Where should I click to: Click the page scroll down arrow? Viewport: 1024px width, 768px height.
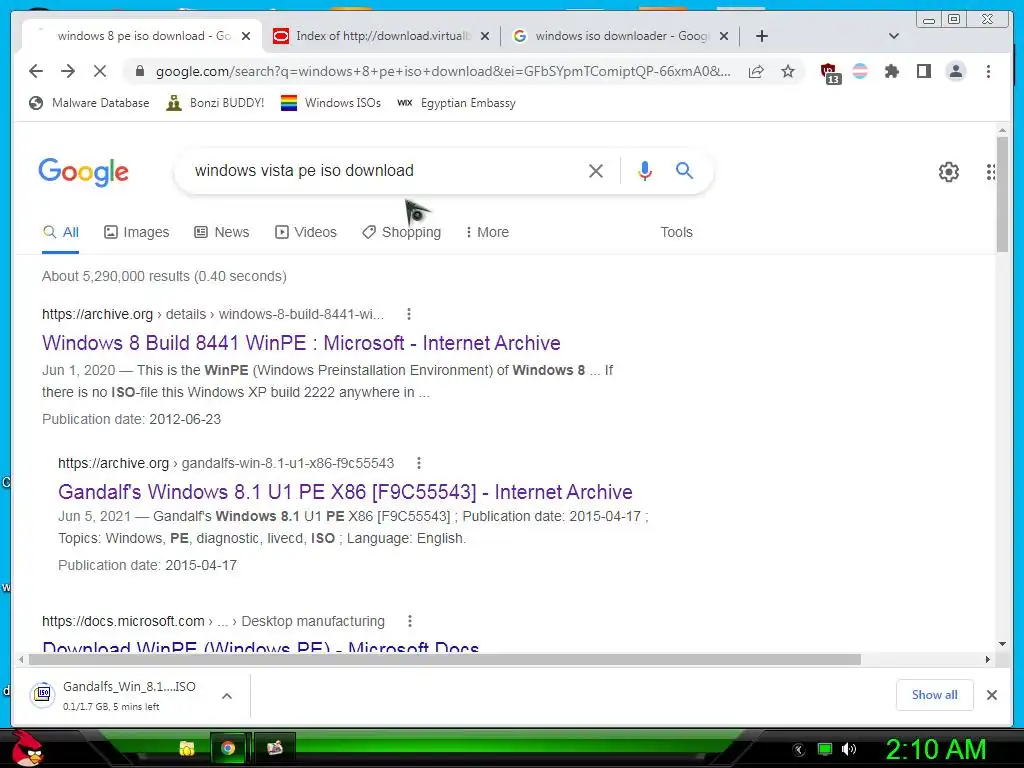point(1002,645)
